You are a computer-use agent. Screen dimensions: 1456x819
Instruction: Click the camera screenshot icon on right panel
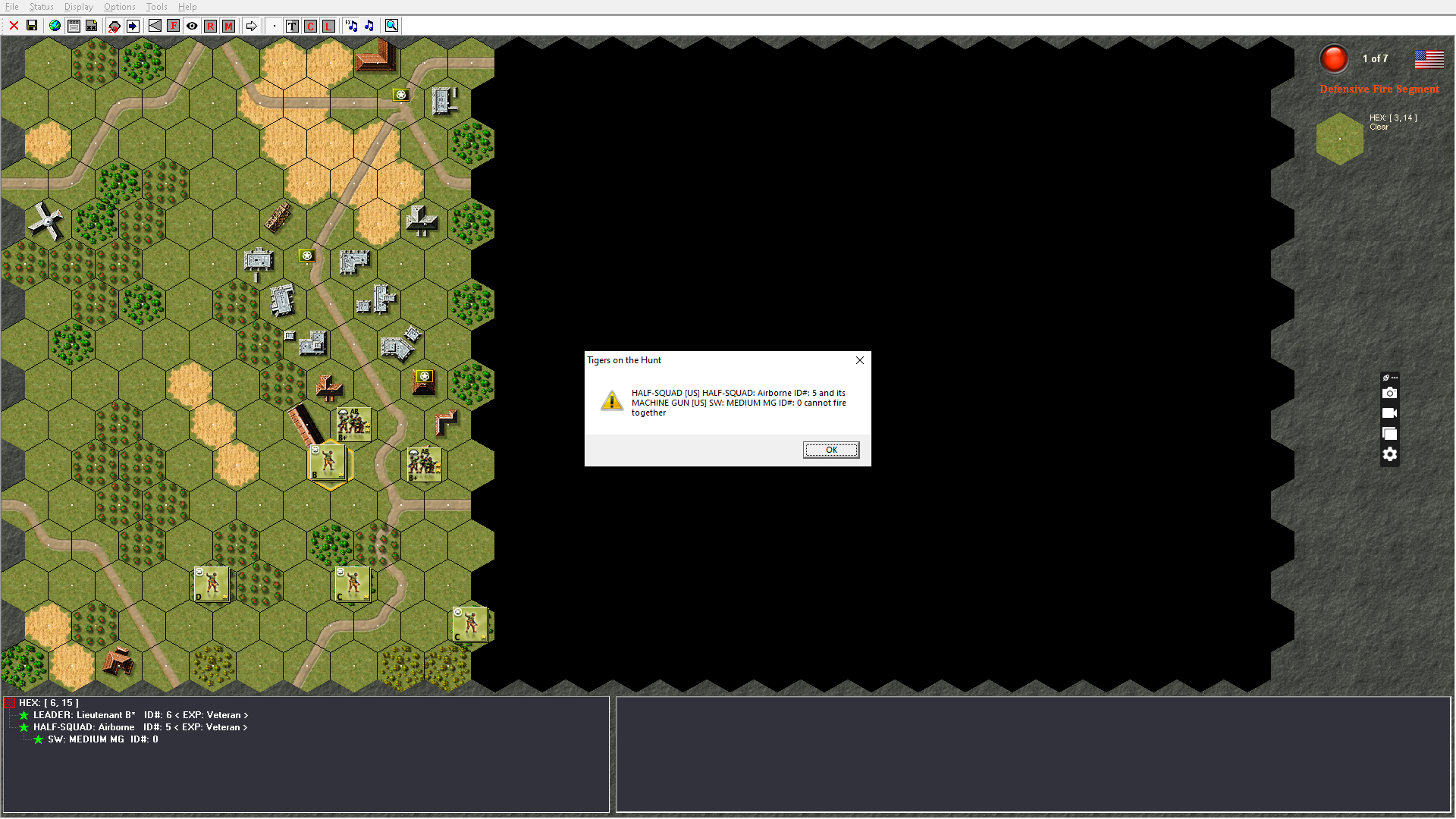[x=1389, y=393]
